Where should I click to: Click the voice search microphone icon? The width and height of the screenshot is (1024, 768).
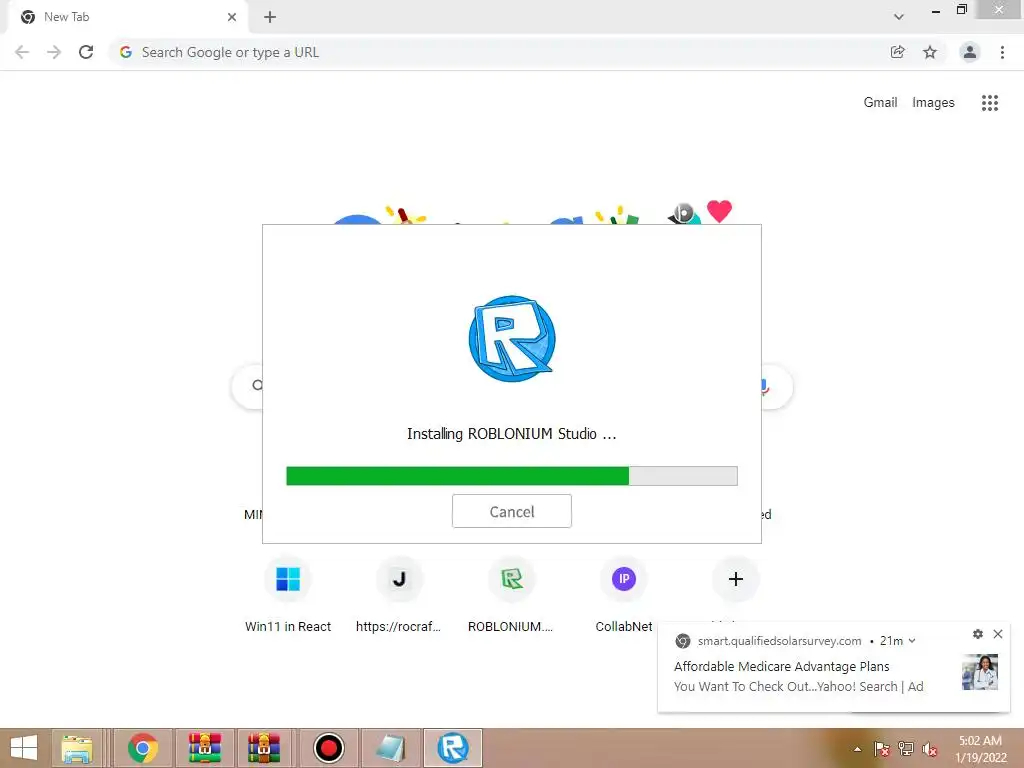point(763,387)
